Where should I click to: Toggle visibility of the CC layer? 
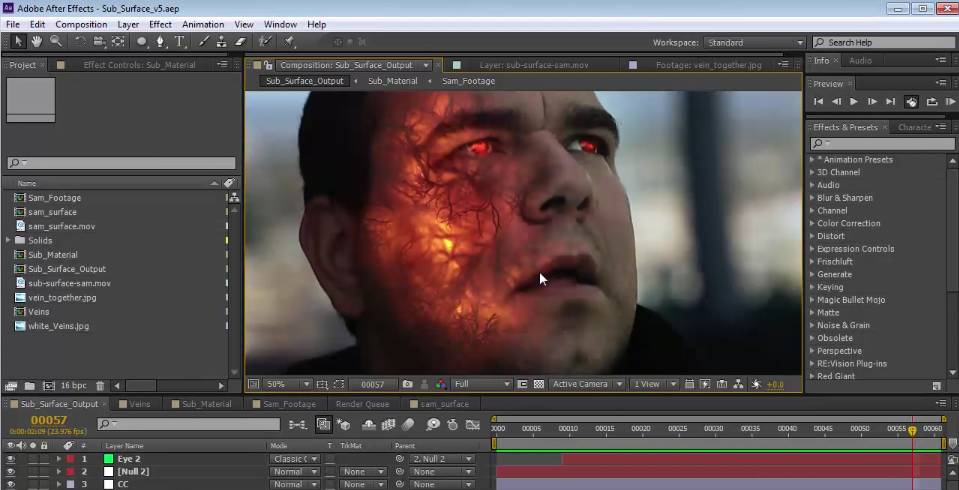(11, 484)
